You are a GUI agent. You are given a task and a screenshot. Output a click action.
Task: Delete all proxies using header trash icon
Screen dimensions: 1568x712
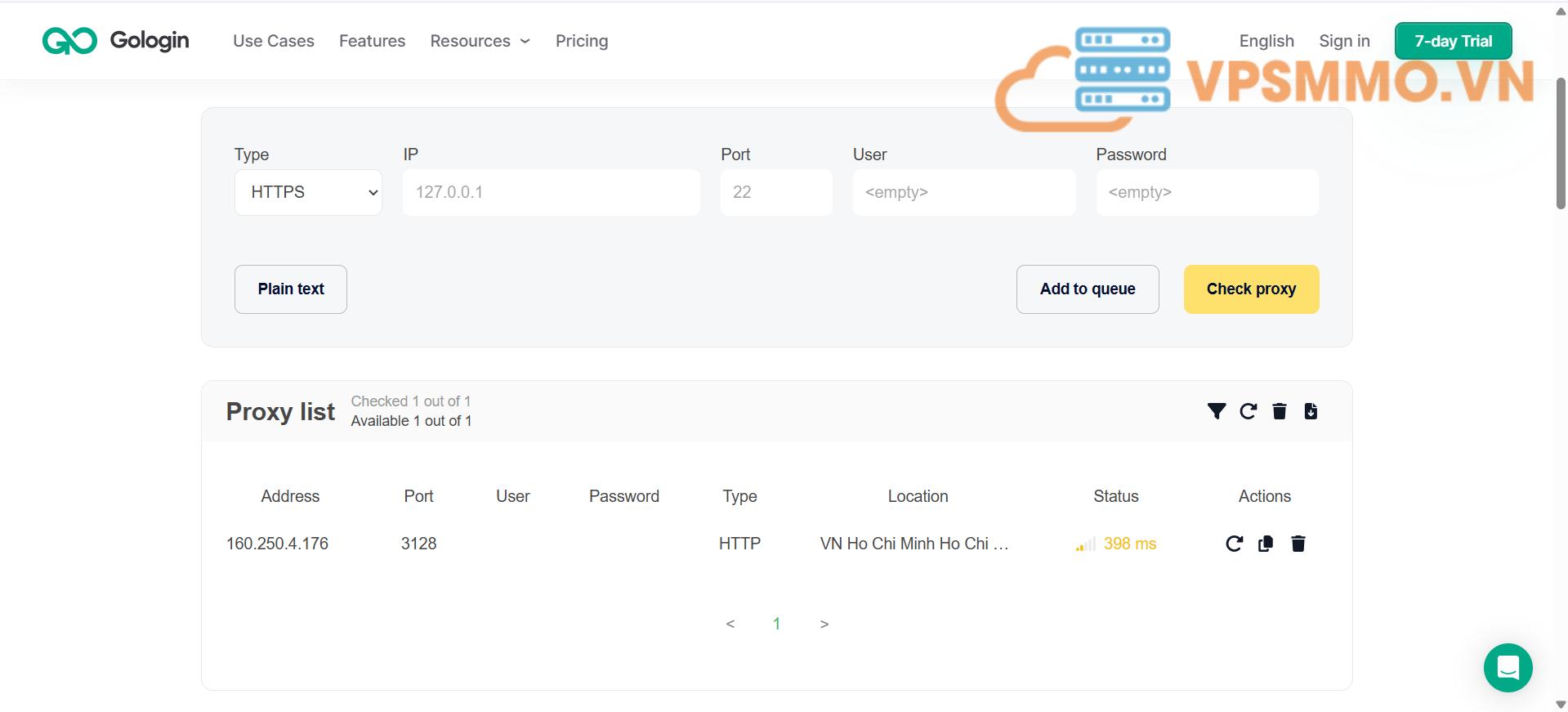[x=1280, y=411]
